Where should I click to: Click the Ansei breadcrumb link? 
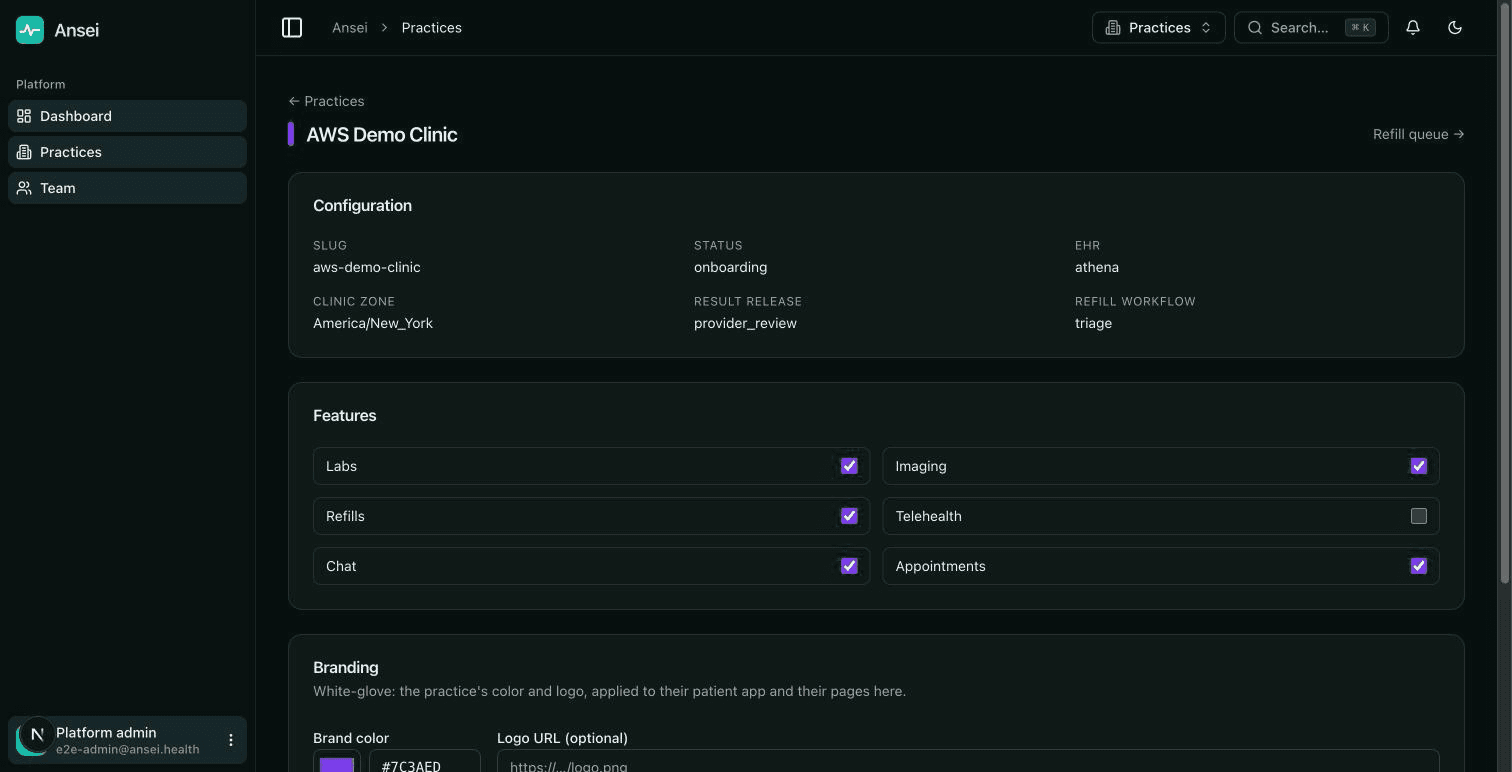(350, 28)
